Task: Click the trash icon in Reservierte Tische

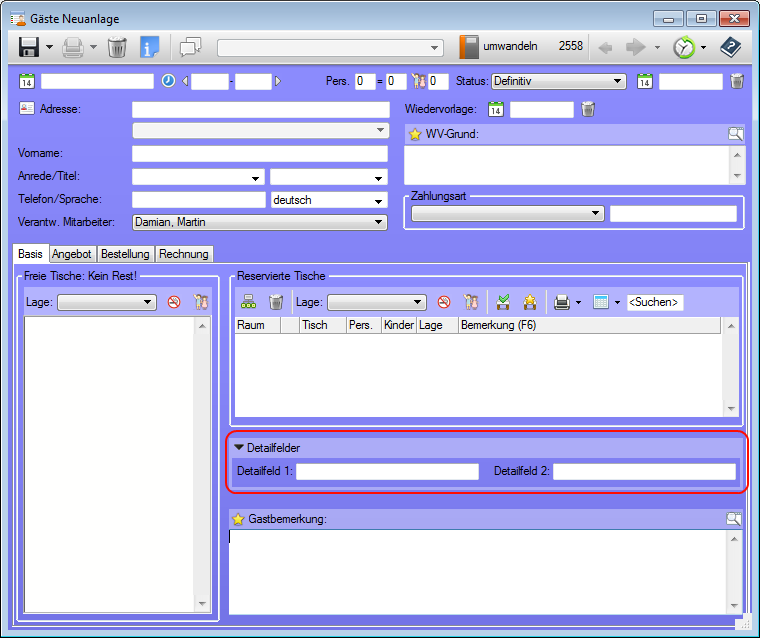Action: coord(276,302)
